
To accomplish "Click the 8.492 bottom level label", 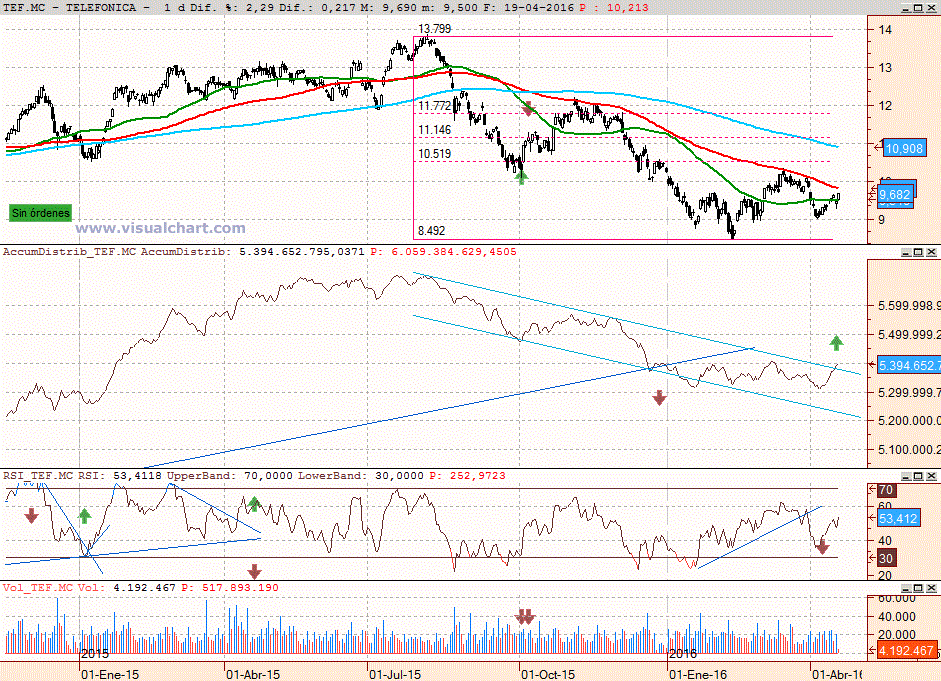I will 431,230.
